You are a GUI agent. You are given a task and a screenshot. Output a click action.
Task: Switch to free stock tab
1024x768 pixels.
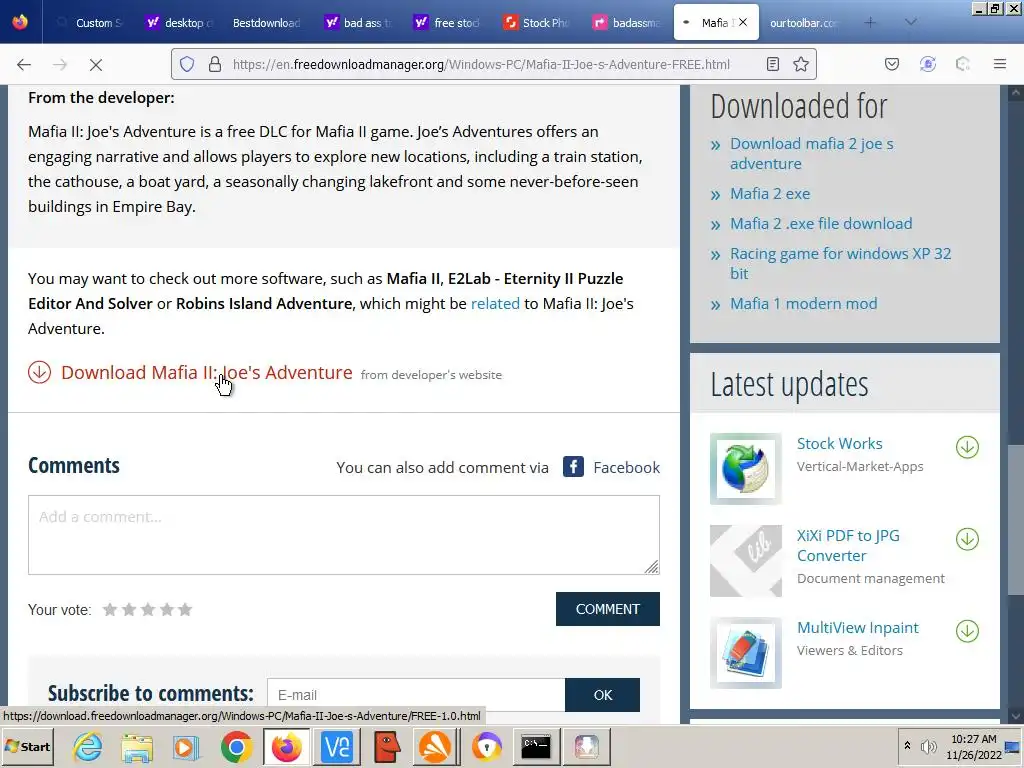pyautogui.click(x=447, y=23)
